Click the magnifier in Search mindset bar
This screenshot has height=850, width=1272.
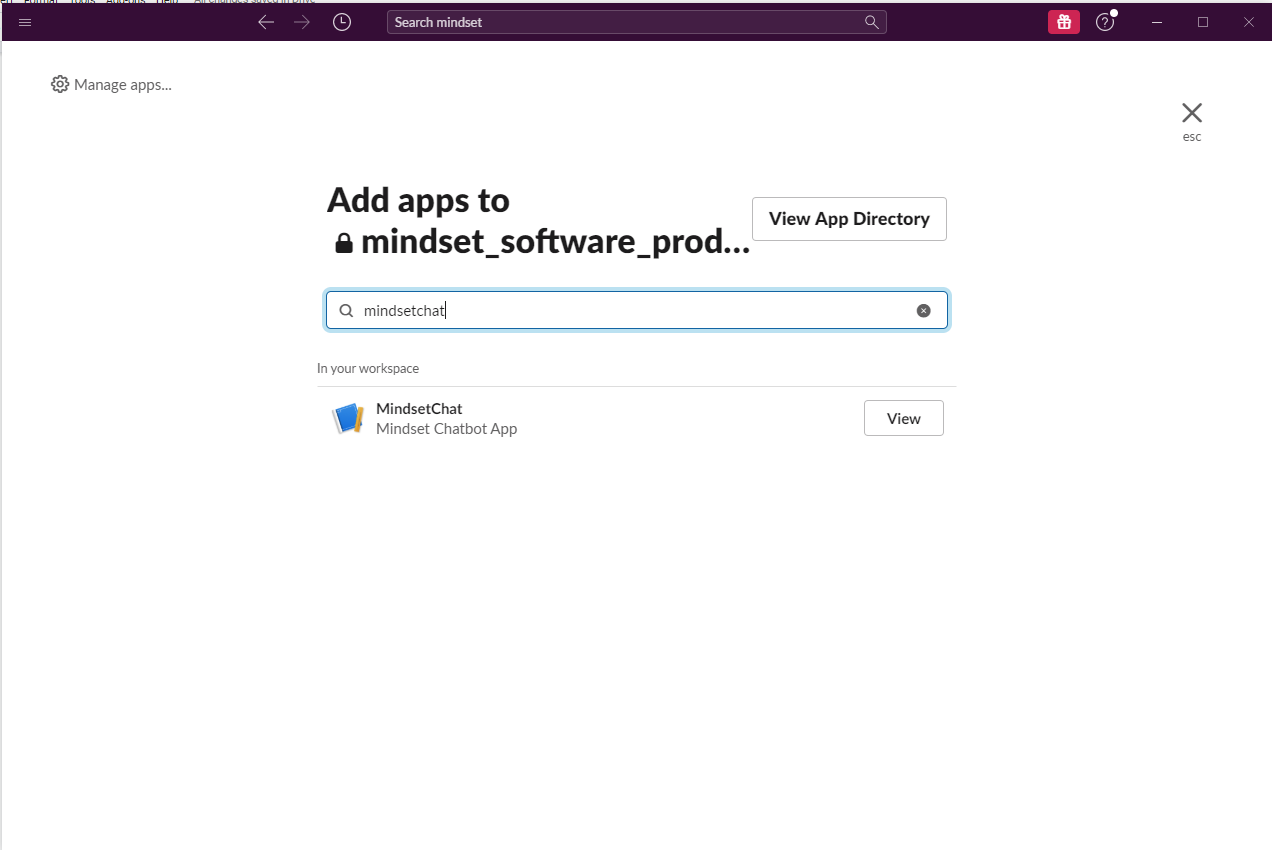click(871, 22)
